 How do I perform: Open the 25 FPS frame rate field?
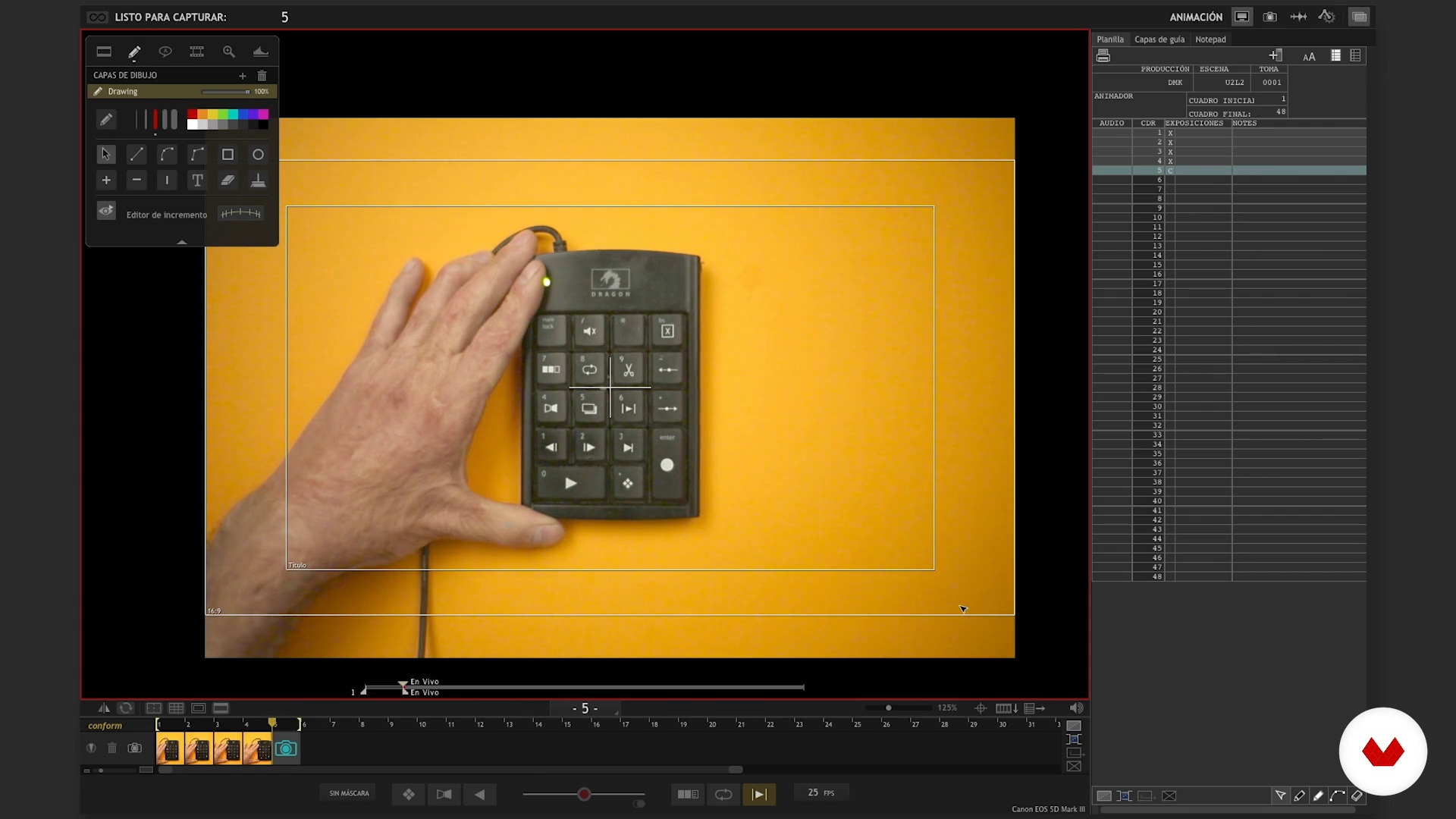(x=821, y=792)
